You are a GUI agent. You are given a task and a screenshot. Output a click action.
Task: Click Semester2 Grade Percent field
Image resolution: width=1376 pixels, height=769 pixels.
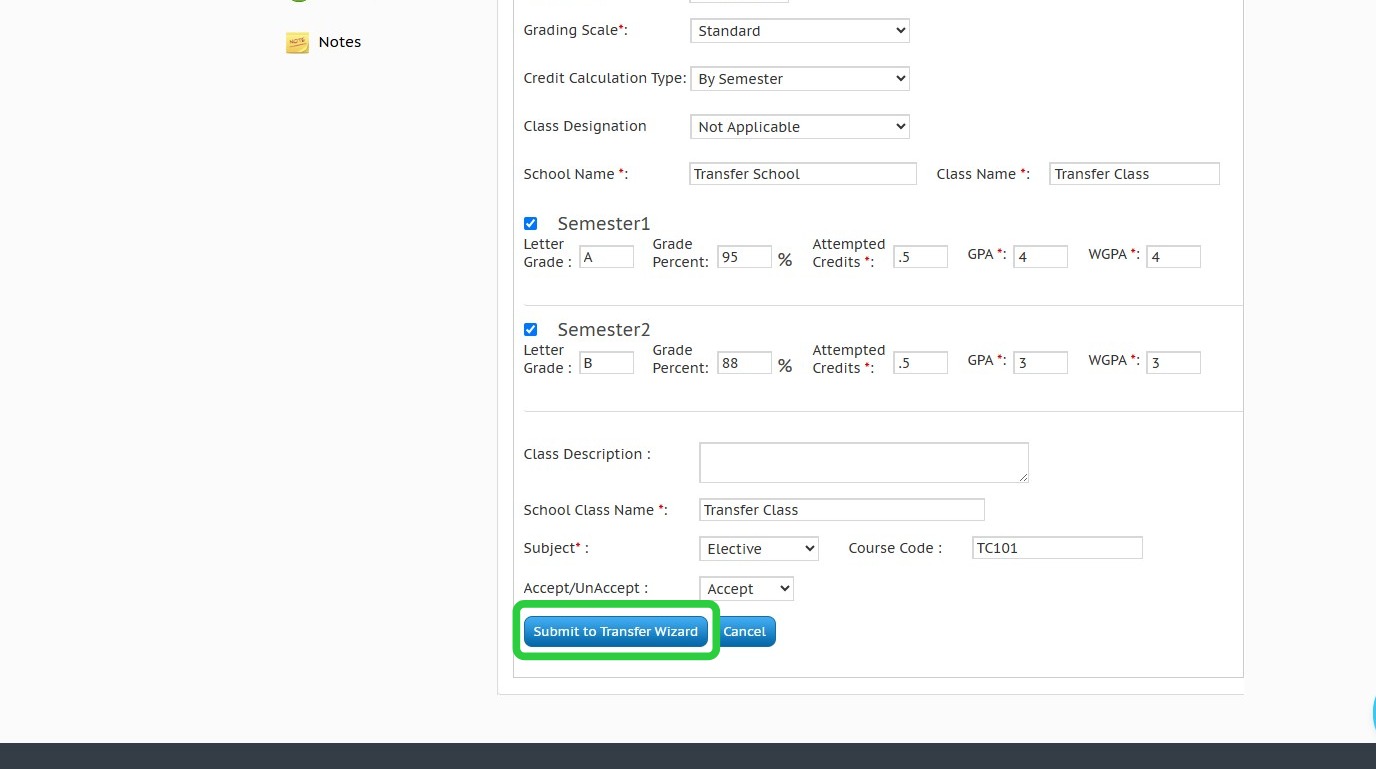tap(745, 363)
